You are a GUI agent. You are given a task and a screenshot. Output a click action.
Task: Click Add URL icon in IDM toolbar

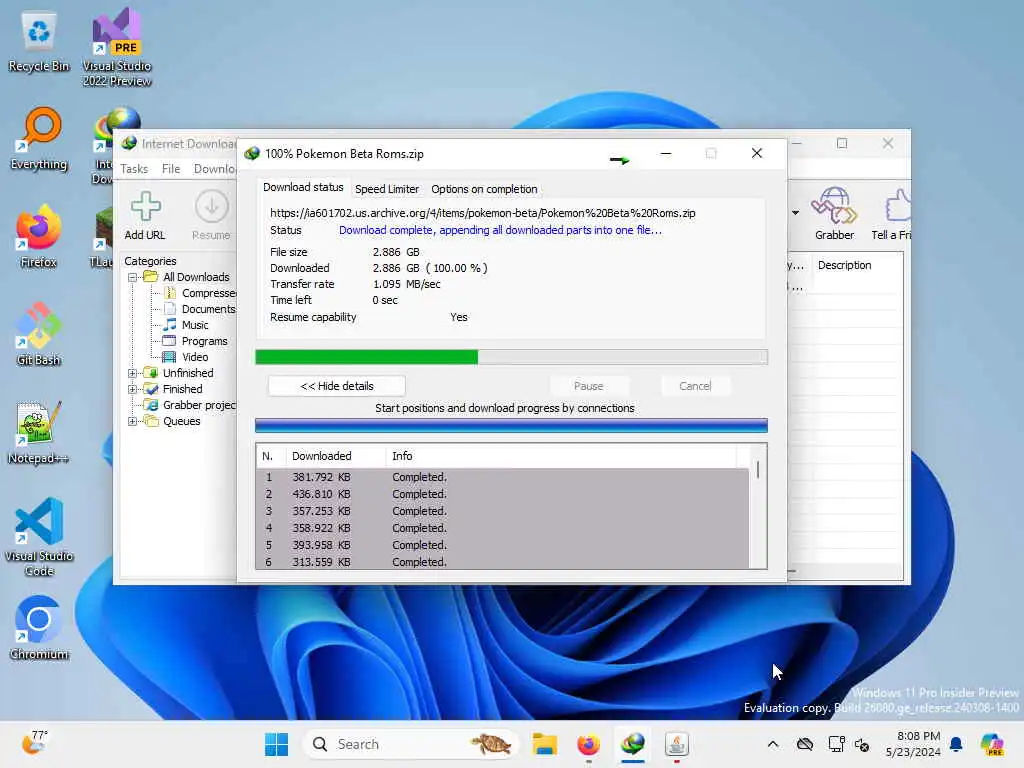point(145,216)
